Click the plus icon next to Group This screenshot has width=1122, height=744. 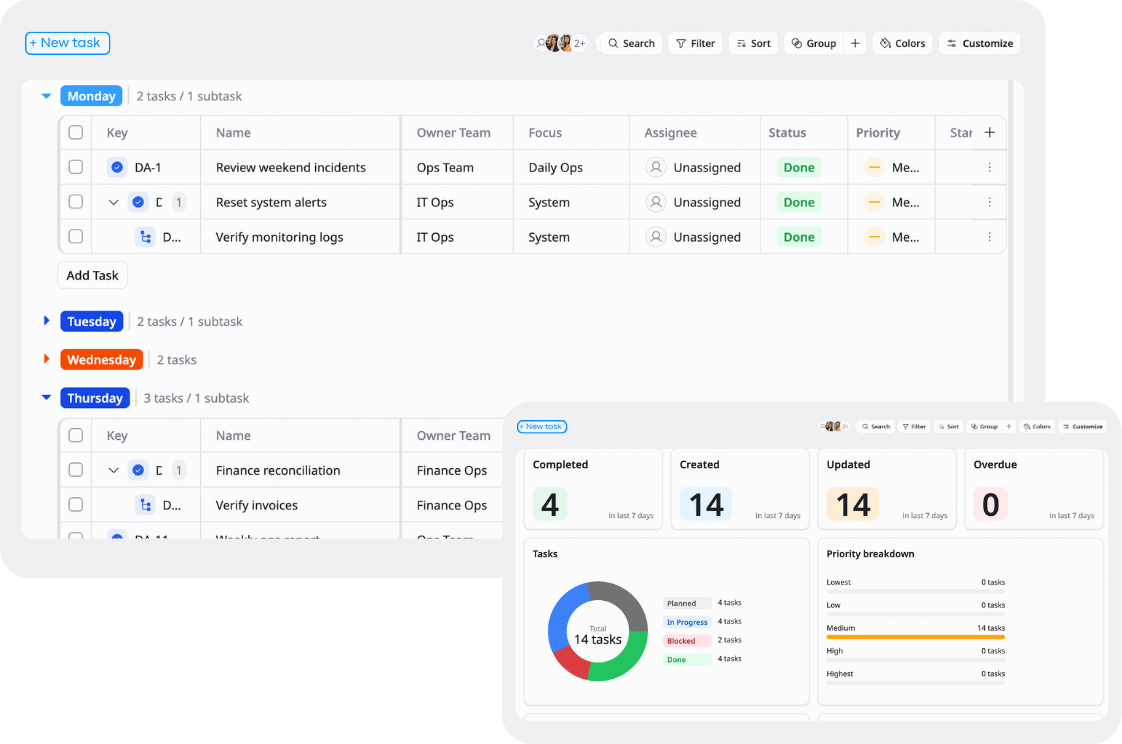click(855, 43)
